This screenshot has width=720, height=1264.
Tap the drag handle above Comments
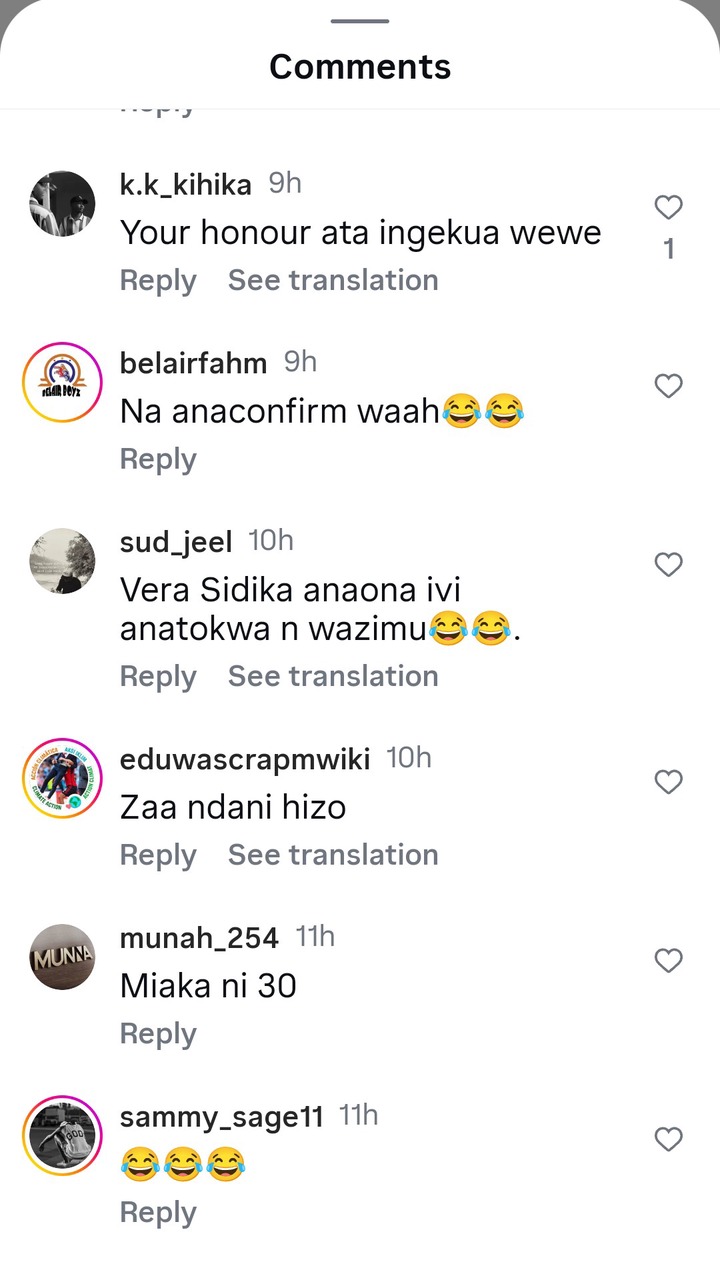pos(360,21)
